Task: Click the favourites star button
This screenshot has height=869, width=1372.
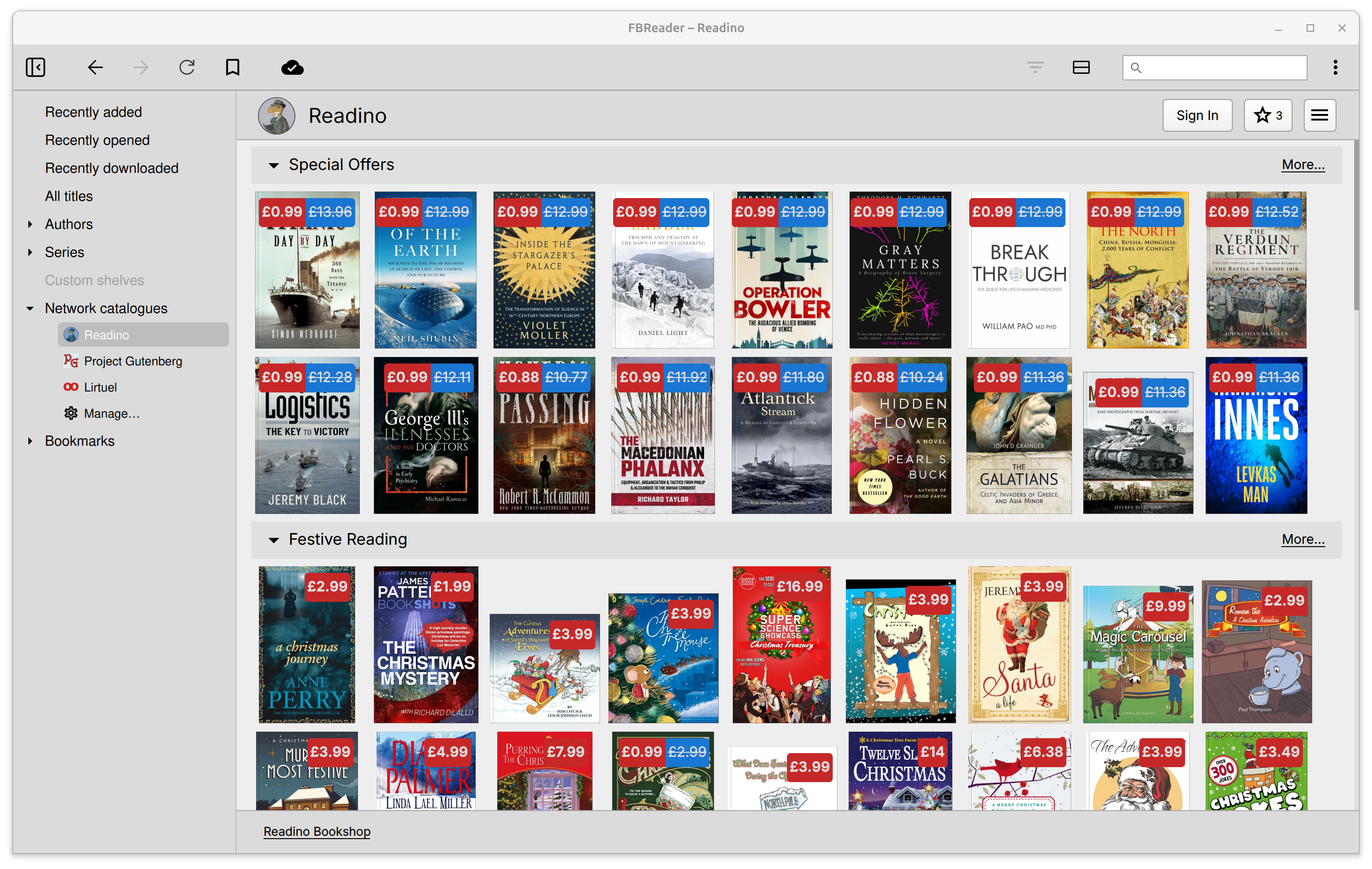Action: coord(1268,115)
